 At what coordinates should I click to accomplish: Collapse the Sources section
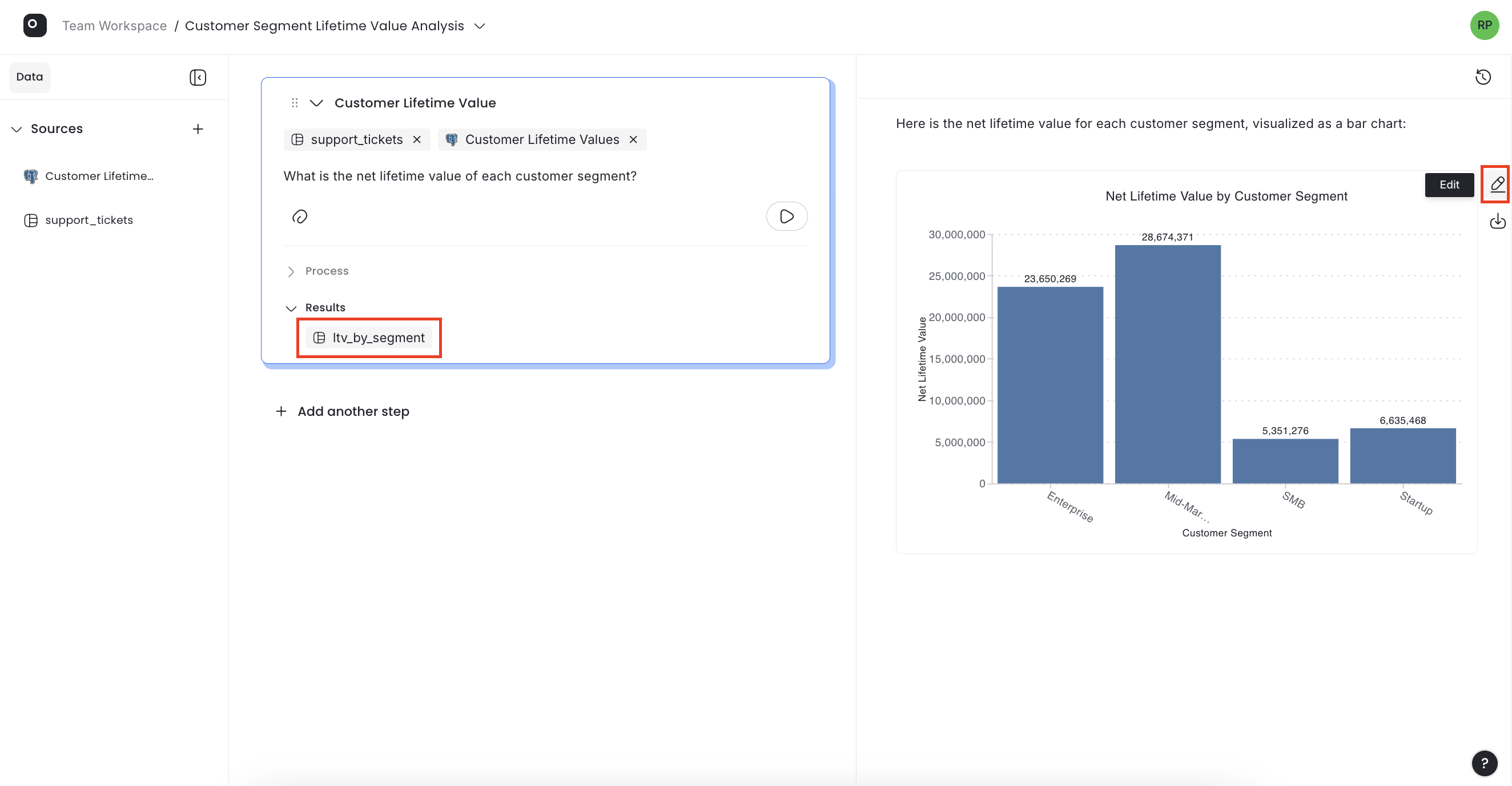pos(17,129)
